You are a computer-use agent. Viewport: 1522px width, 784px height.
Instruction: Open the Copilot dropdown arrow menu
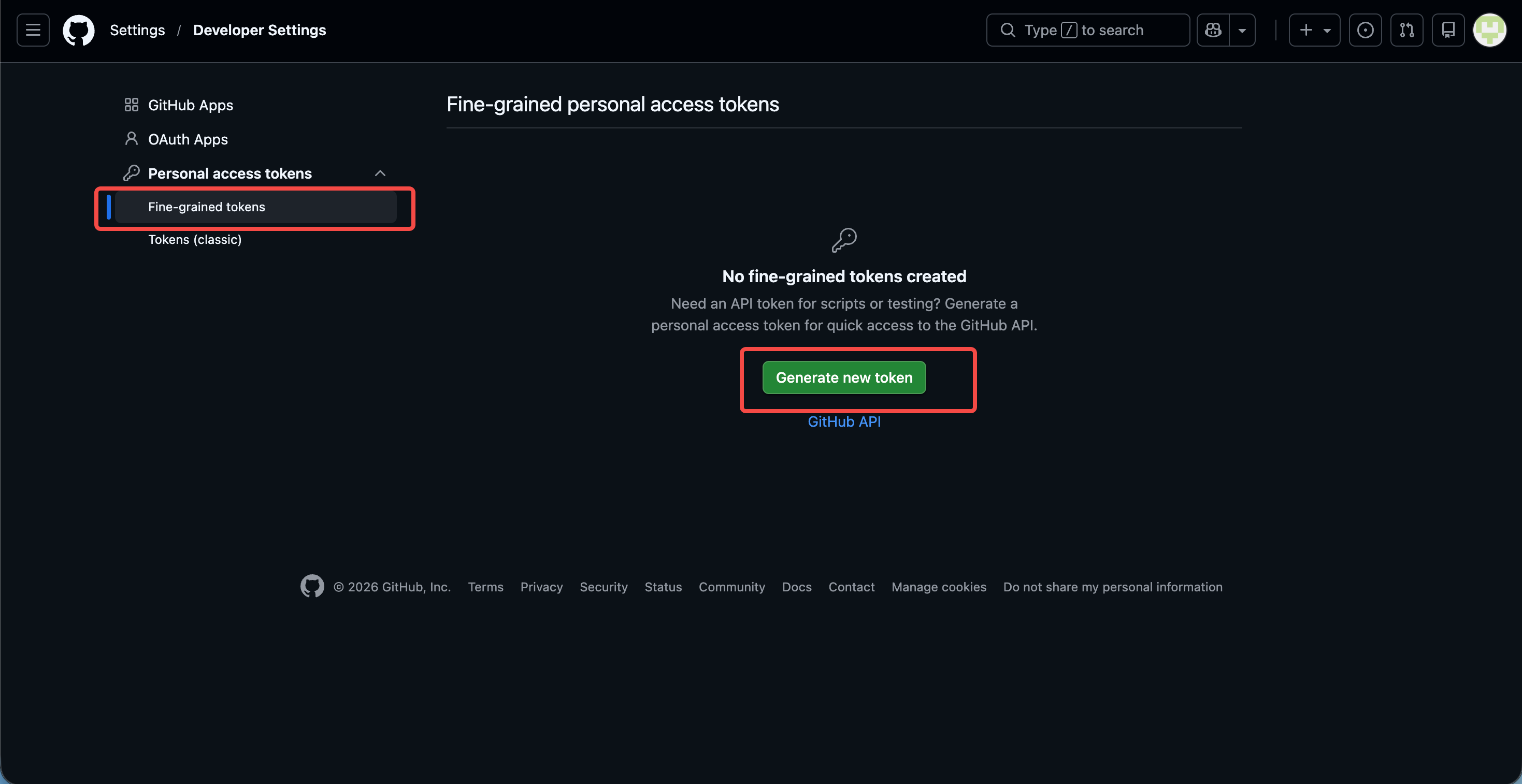tap(1242, 30)
